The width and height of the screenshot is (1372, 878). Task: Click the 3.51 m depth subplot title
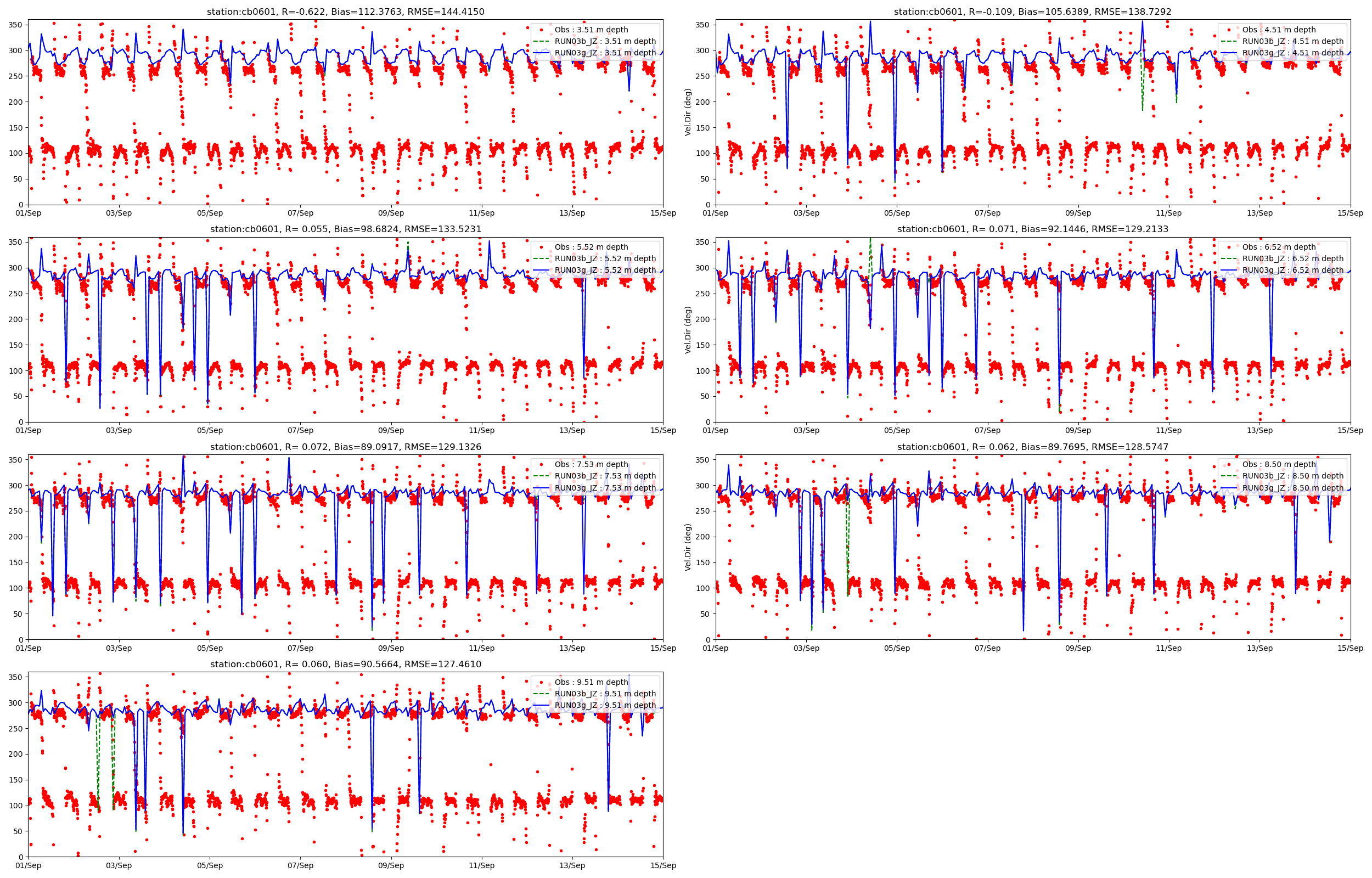(x=345, y=12)
